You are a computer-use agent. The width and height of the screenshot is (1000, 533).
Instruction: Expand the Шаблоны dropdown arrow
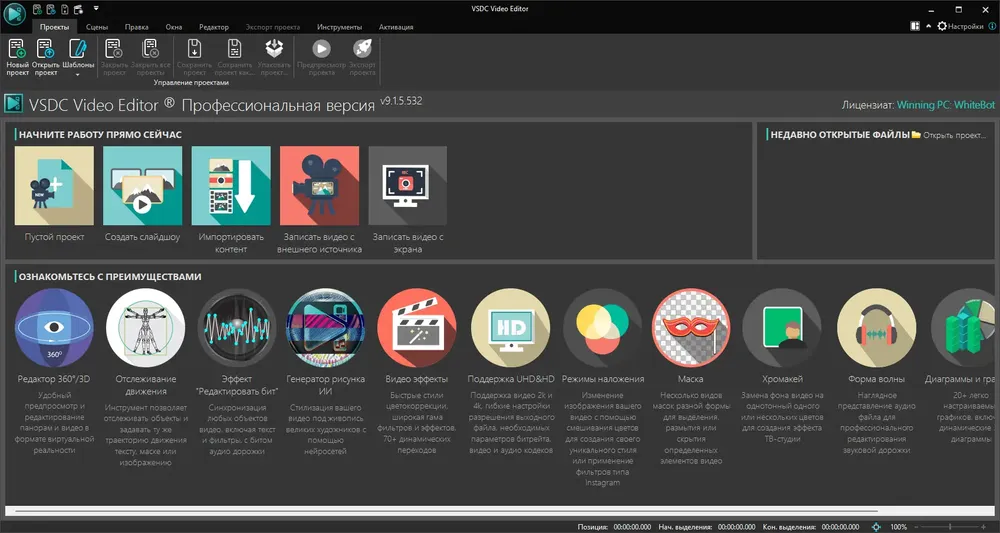[78, 75]
